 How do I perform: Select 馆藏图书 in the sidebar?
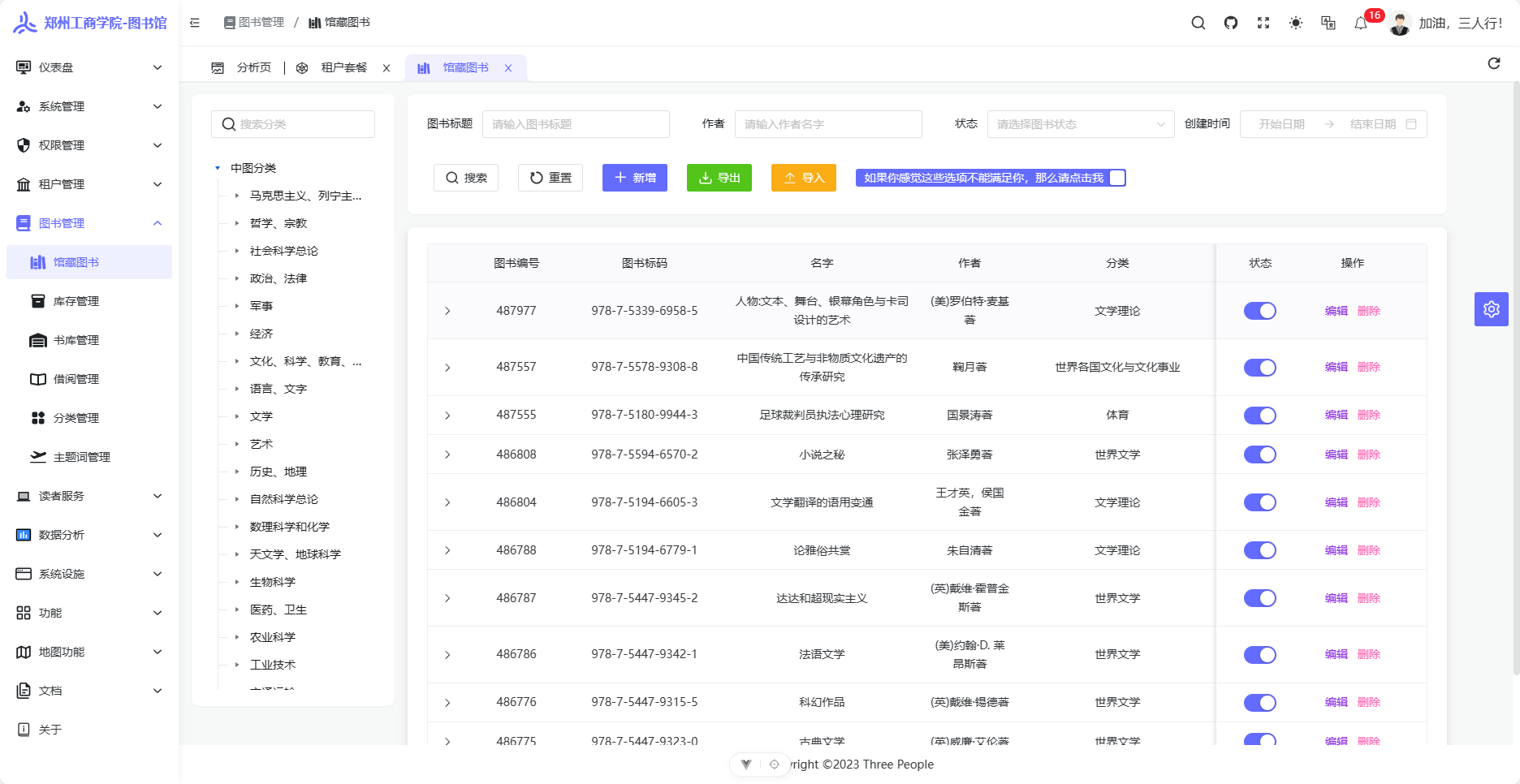coord(89,262)
